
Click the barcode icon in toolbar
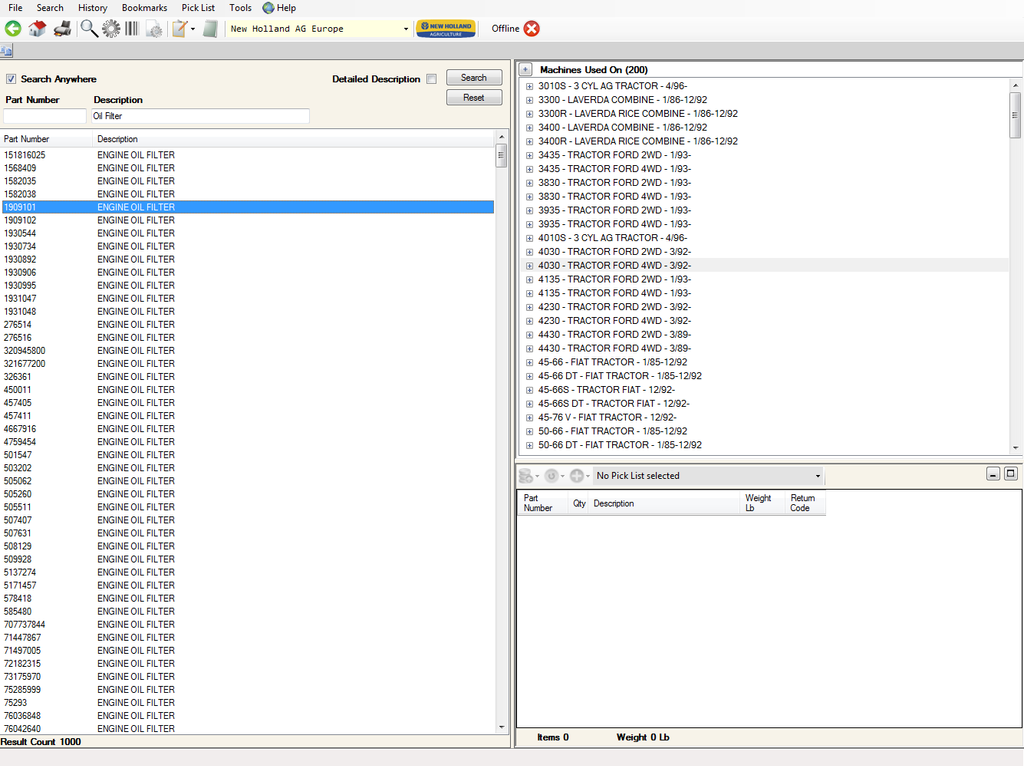132,29
